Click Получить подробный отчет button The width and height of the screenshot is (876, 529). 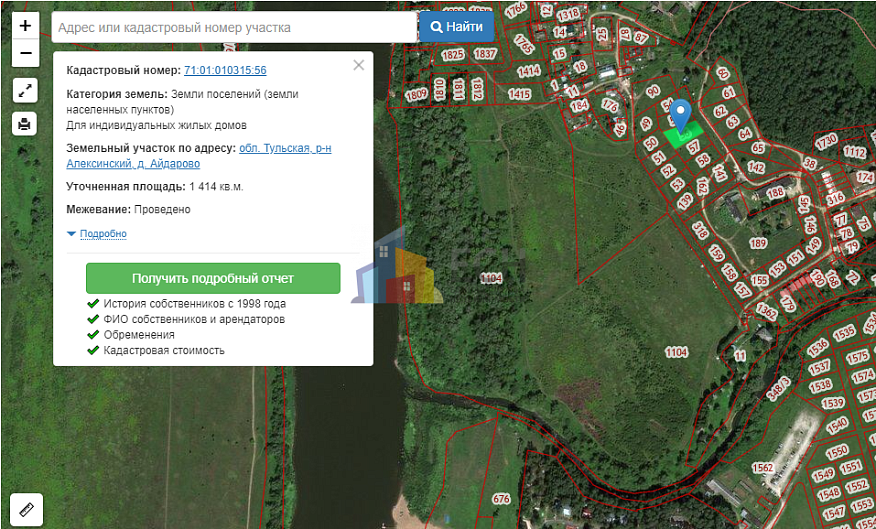pyautogui.click(x=213, y=278)
